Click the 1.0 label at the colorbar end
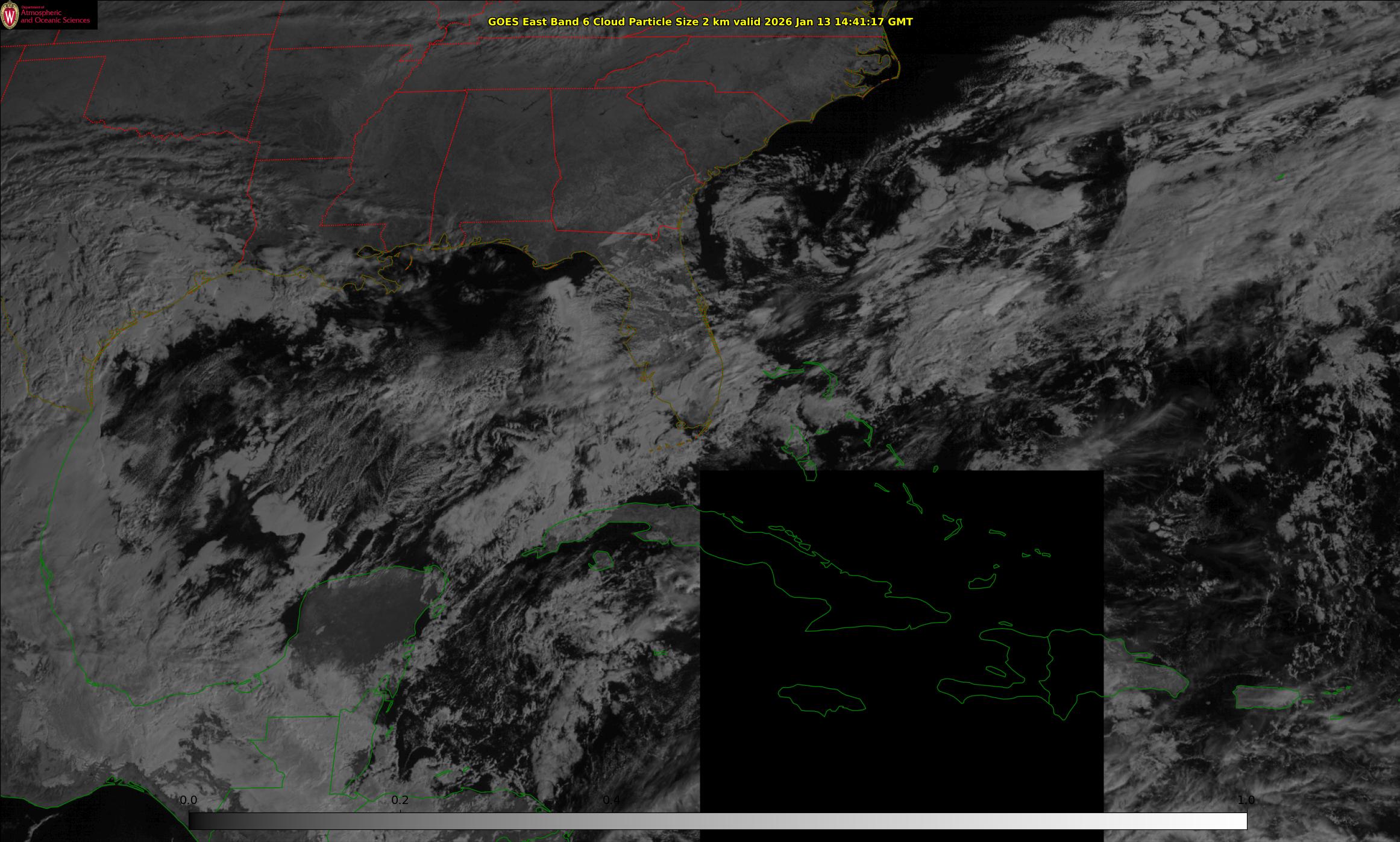This screenshot has height=842, width=1400. (1246, 800)
